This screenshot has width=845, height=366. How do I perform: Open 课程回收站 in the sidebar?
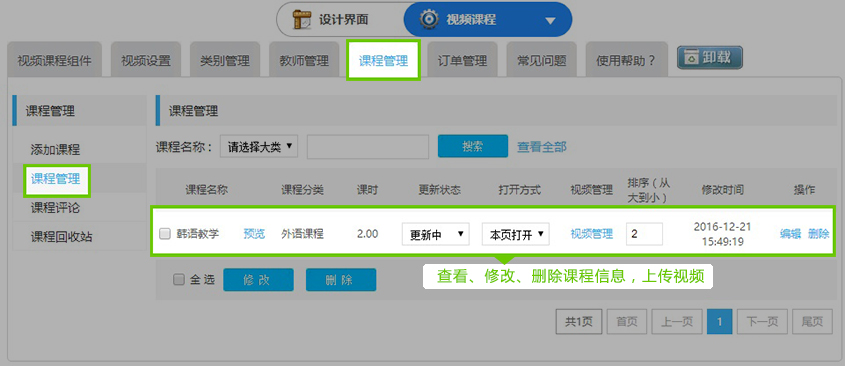[61, 237]
